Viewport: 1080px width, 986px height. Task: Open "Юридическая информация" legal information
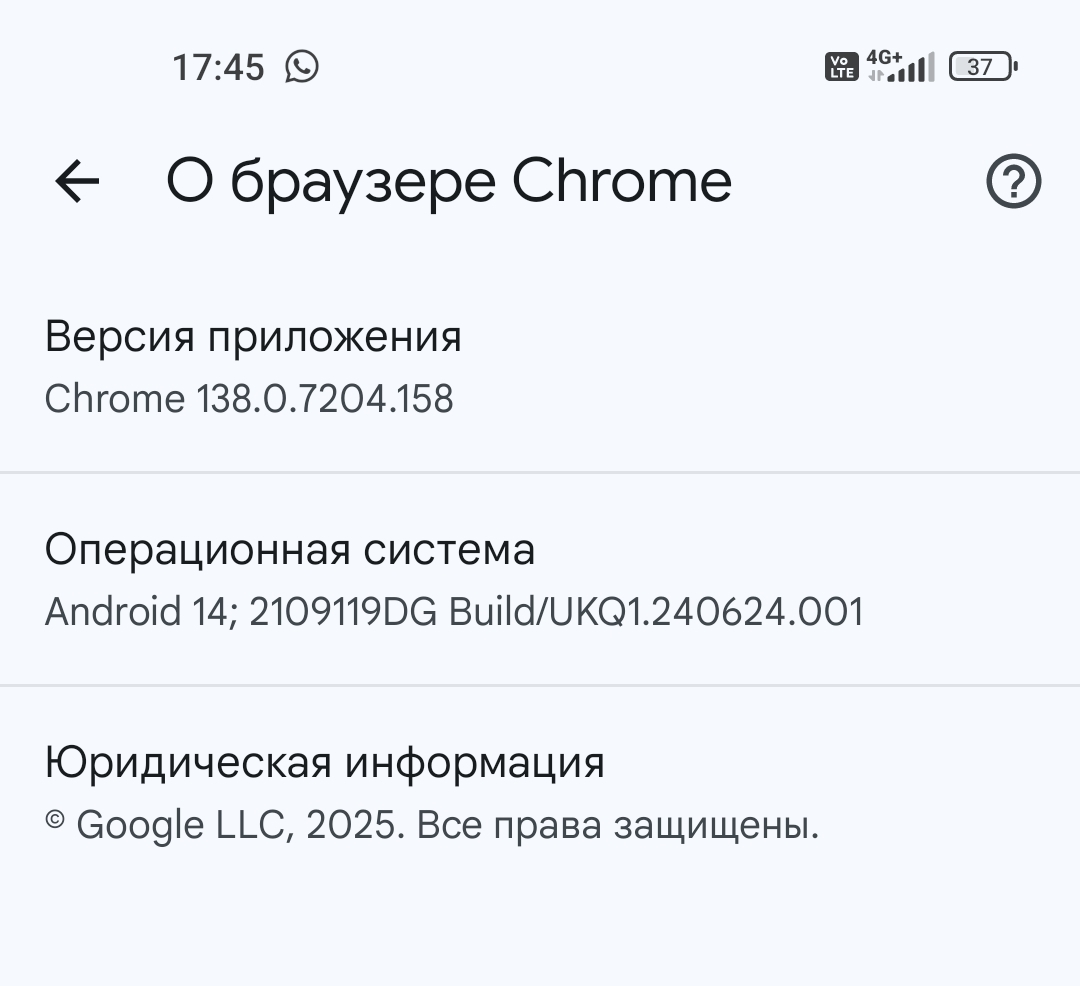click(325, 763)
